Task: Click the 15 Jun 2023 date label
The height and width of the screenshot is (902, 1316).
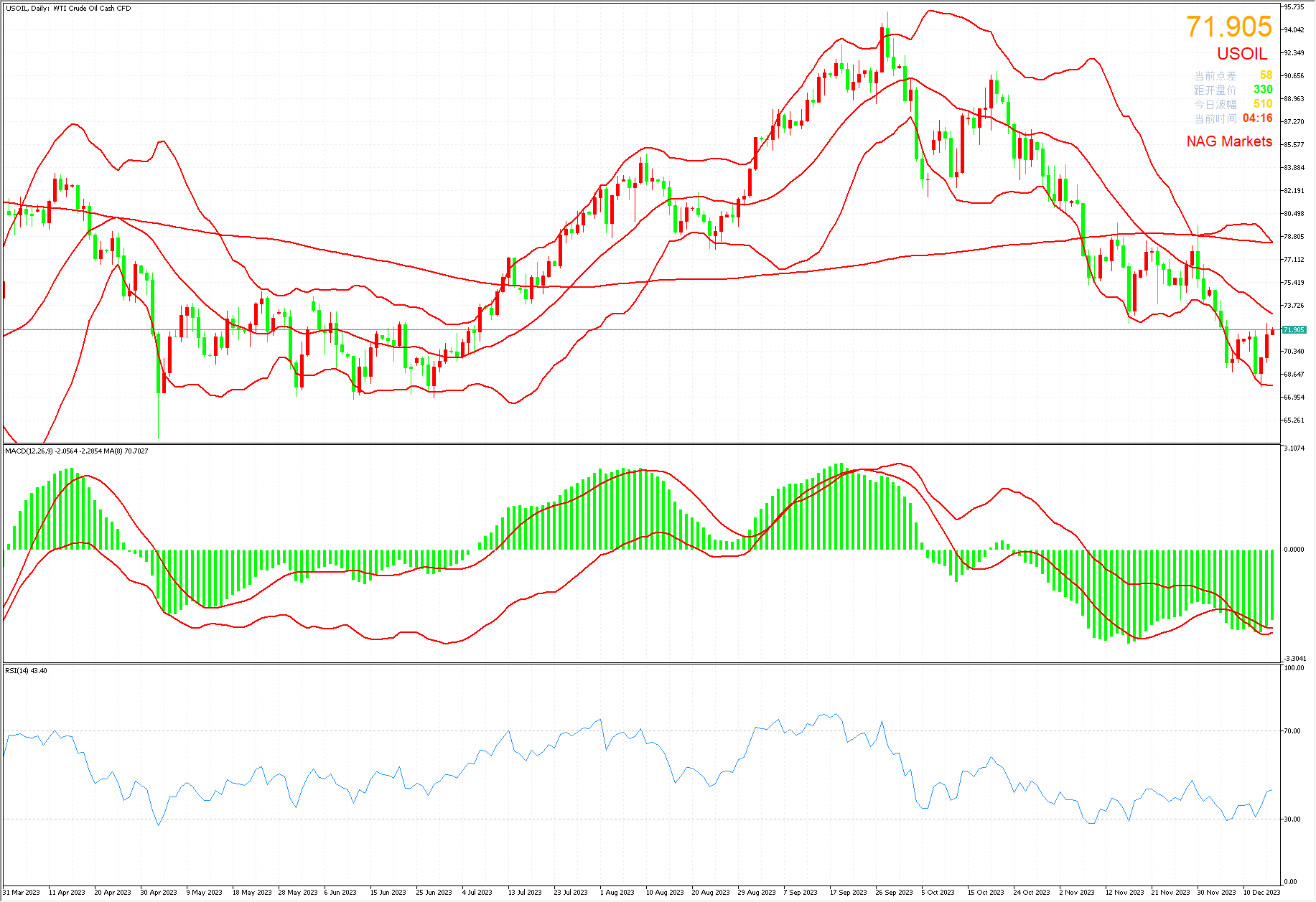Action: pyautogui.click(x=388, y=893)
